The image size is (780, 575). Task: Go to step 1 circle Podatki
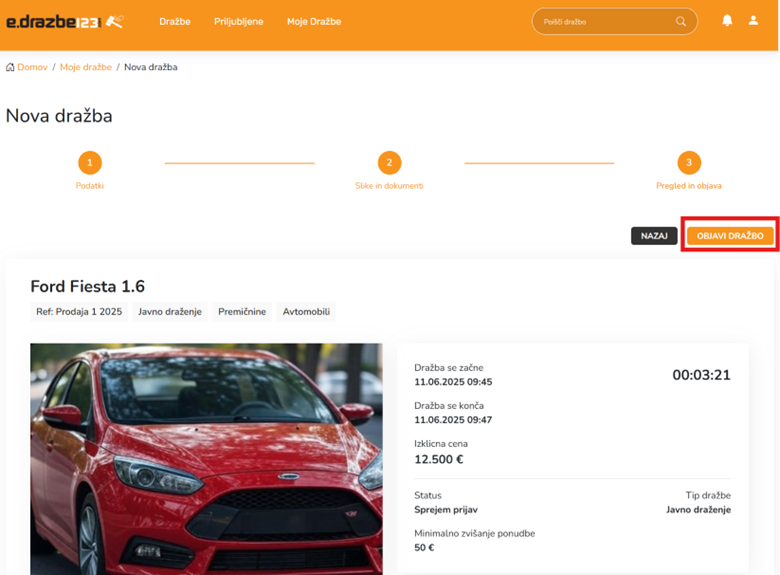[89, 163]
